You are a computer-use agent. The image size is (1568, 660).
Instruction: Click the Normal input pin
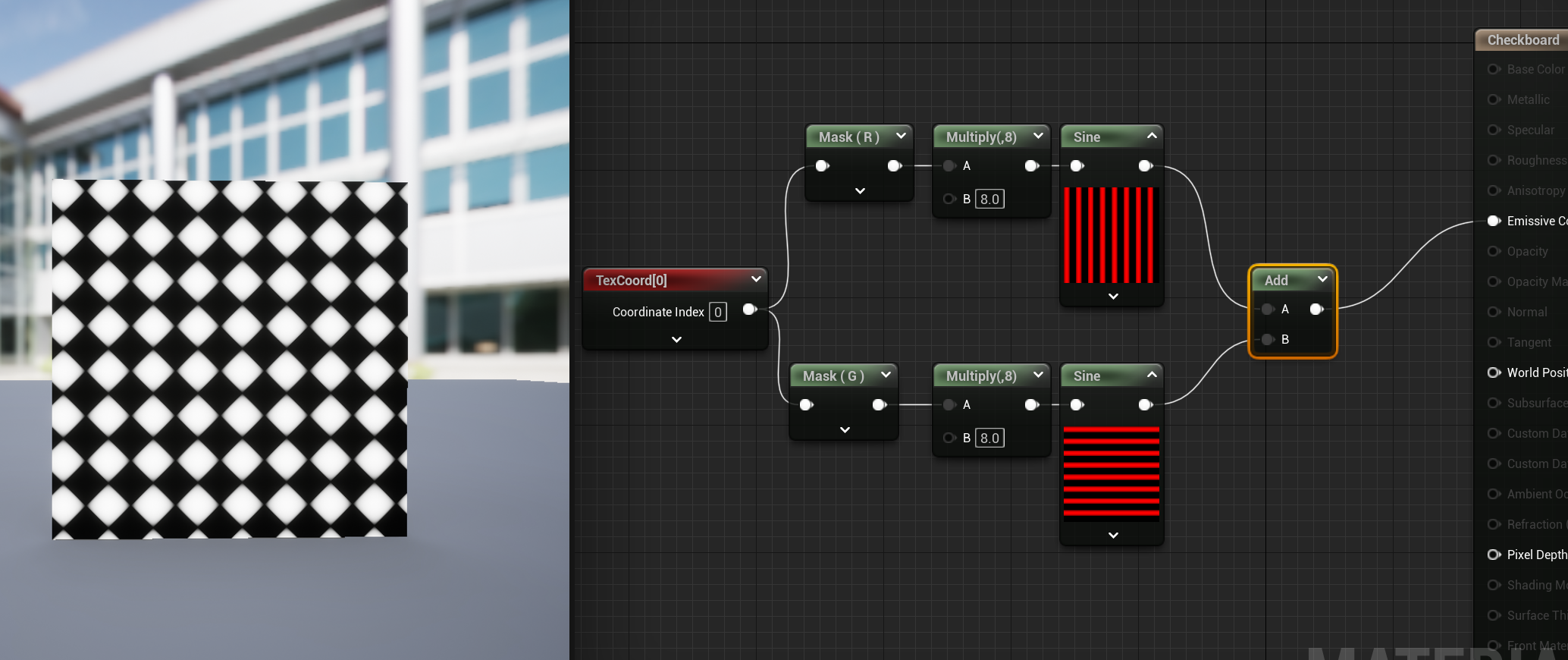point(1494,312)
